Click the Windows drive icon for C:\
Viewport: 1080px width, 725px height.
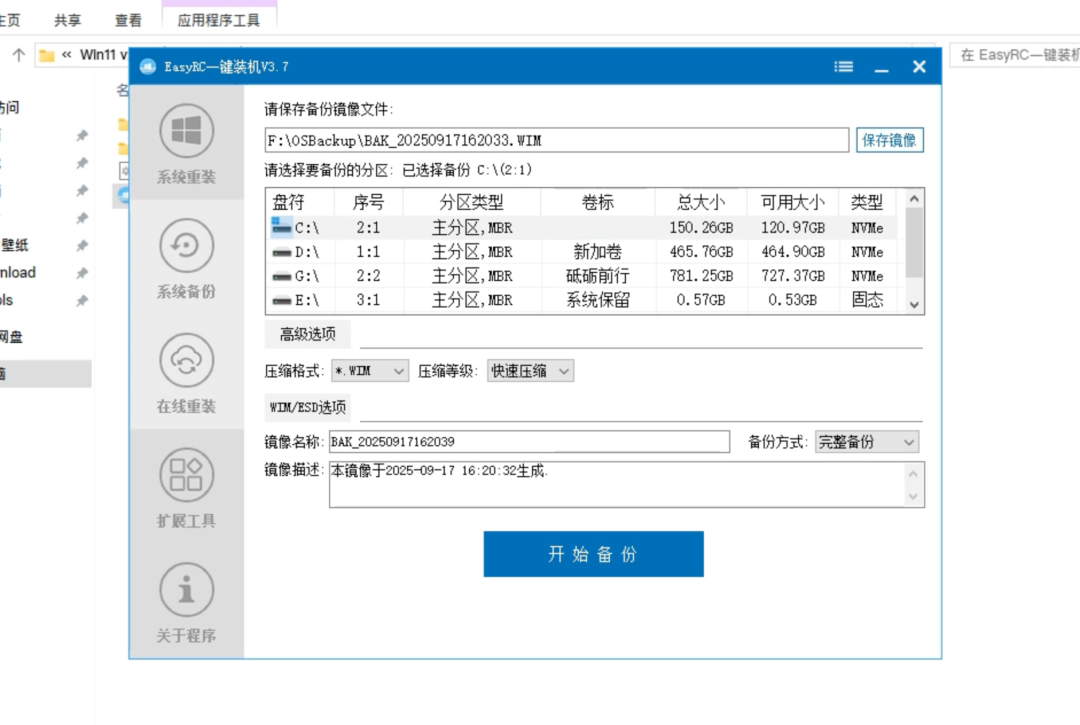281,226
